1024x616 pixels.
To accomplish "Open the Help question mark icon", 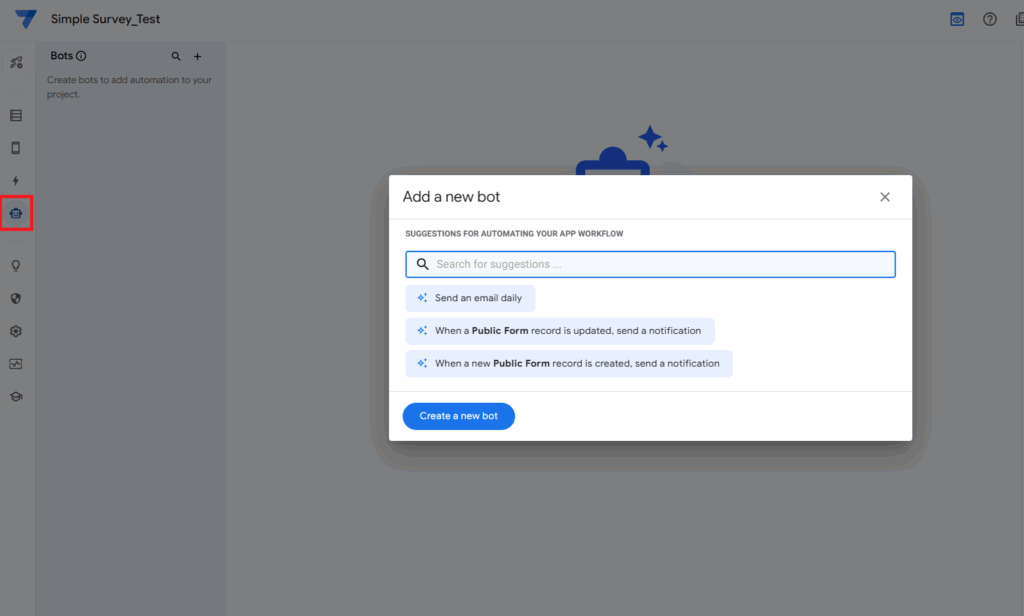I will [x=990, y=19].
